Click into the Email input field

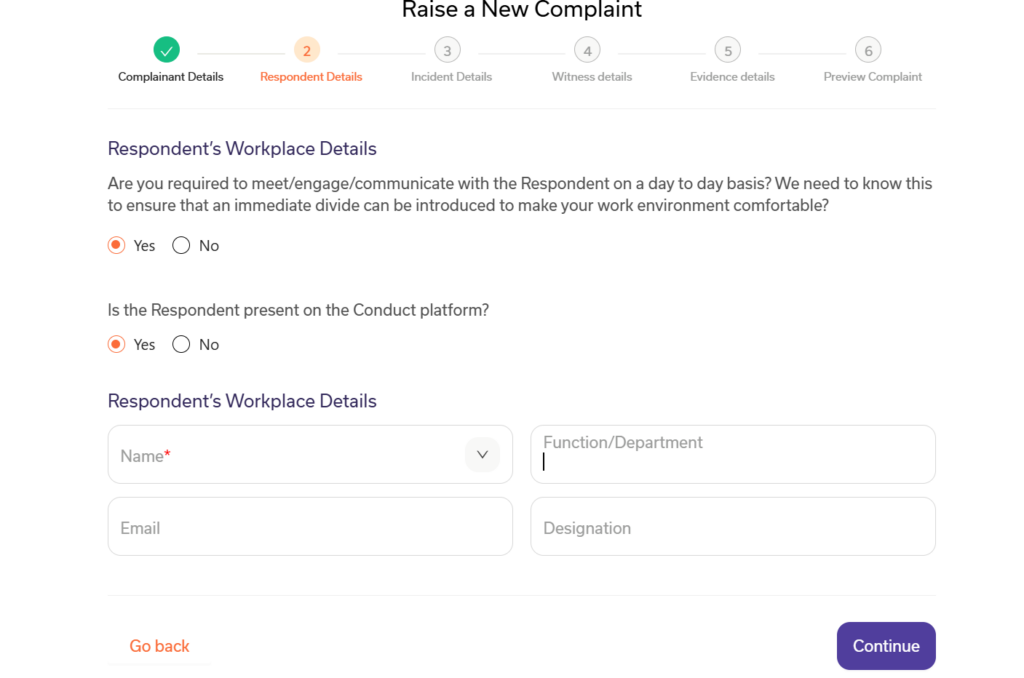coord(310,527)
